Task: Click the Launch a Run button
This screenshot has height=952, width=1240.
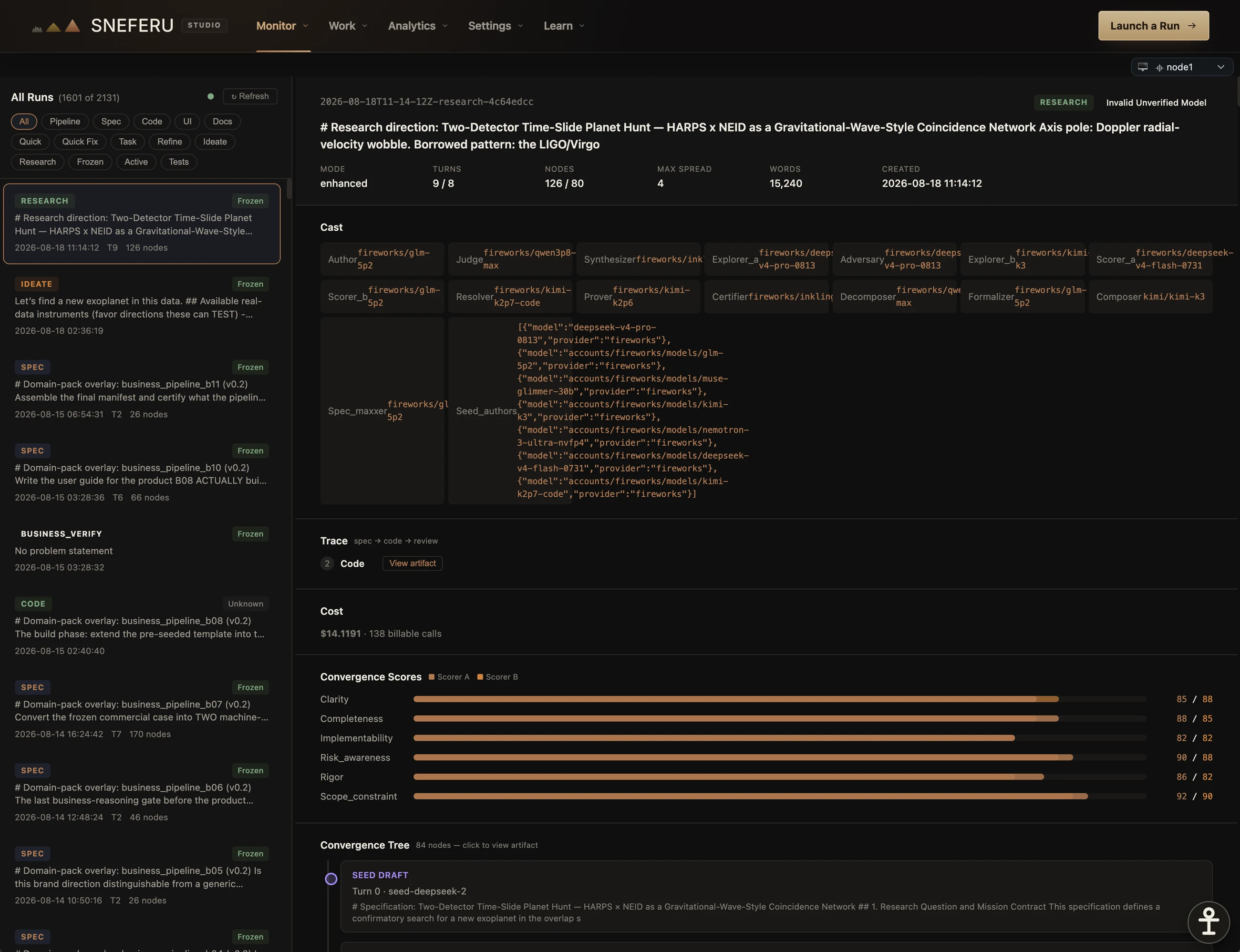Action: click(1153, 26)
